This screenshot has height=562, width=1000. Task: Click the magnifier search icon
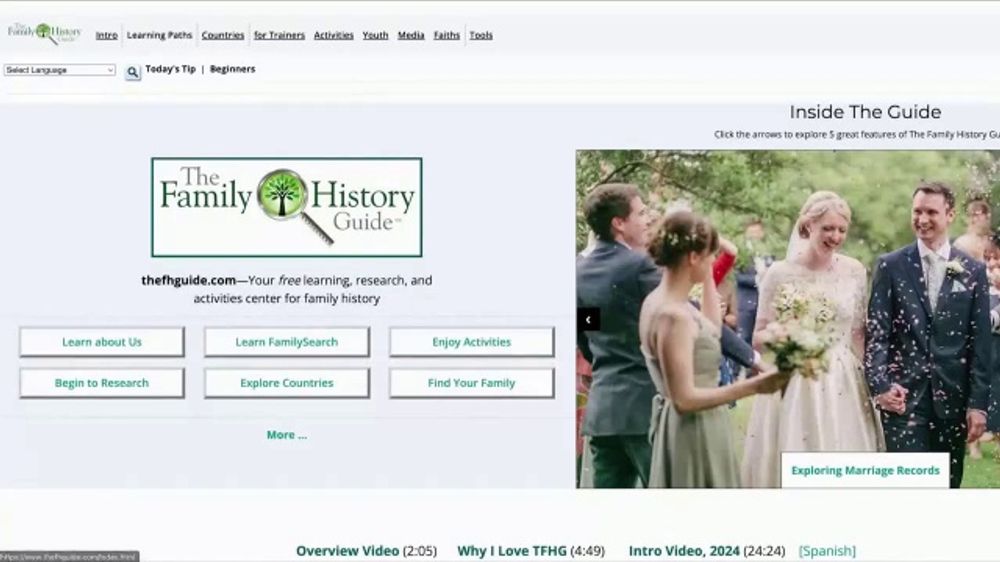coord(133,72)
